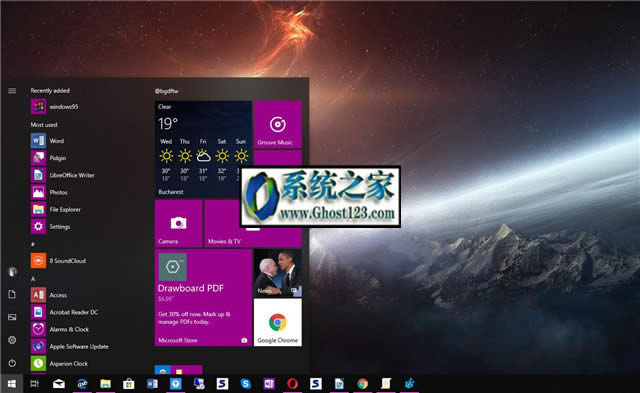
Task: Open LibreOffice document icon on taskbar
Action: click(339, 384)
